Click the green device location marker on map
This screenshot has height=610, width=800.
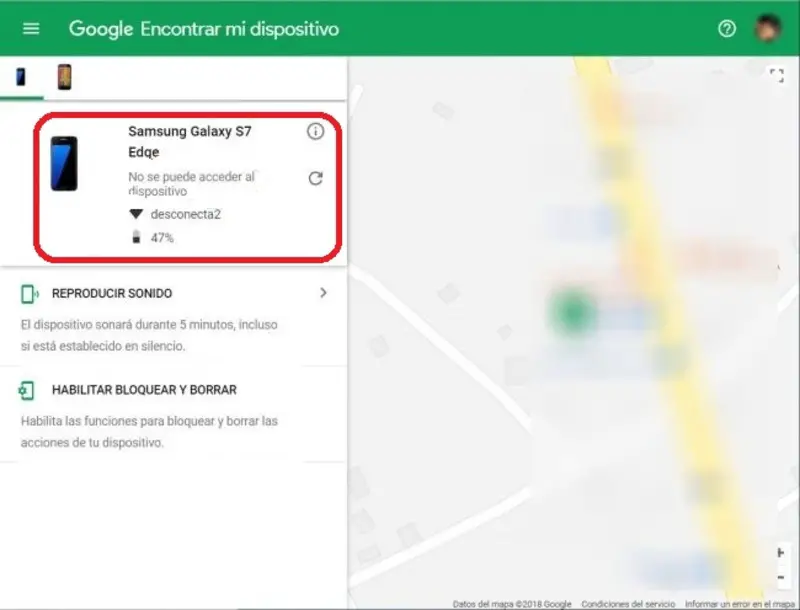tap(572, 312)
